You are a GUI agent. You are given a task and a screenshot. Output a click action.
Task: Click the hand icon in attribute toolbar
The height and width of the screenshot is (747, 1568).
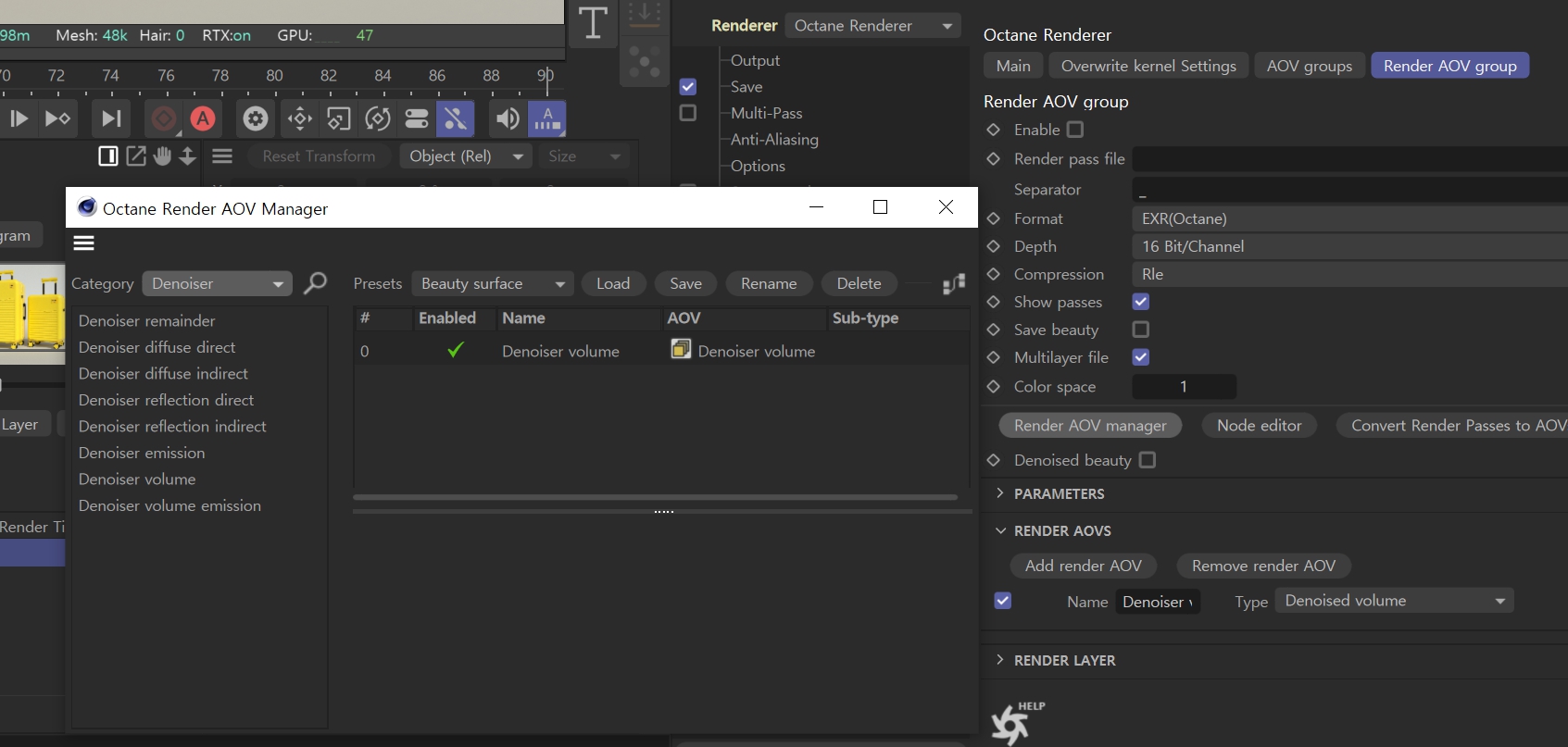[163, 156]
